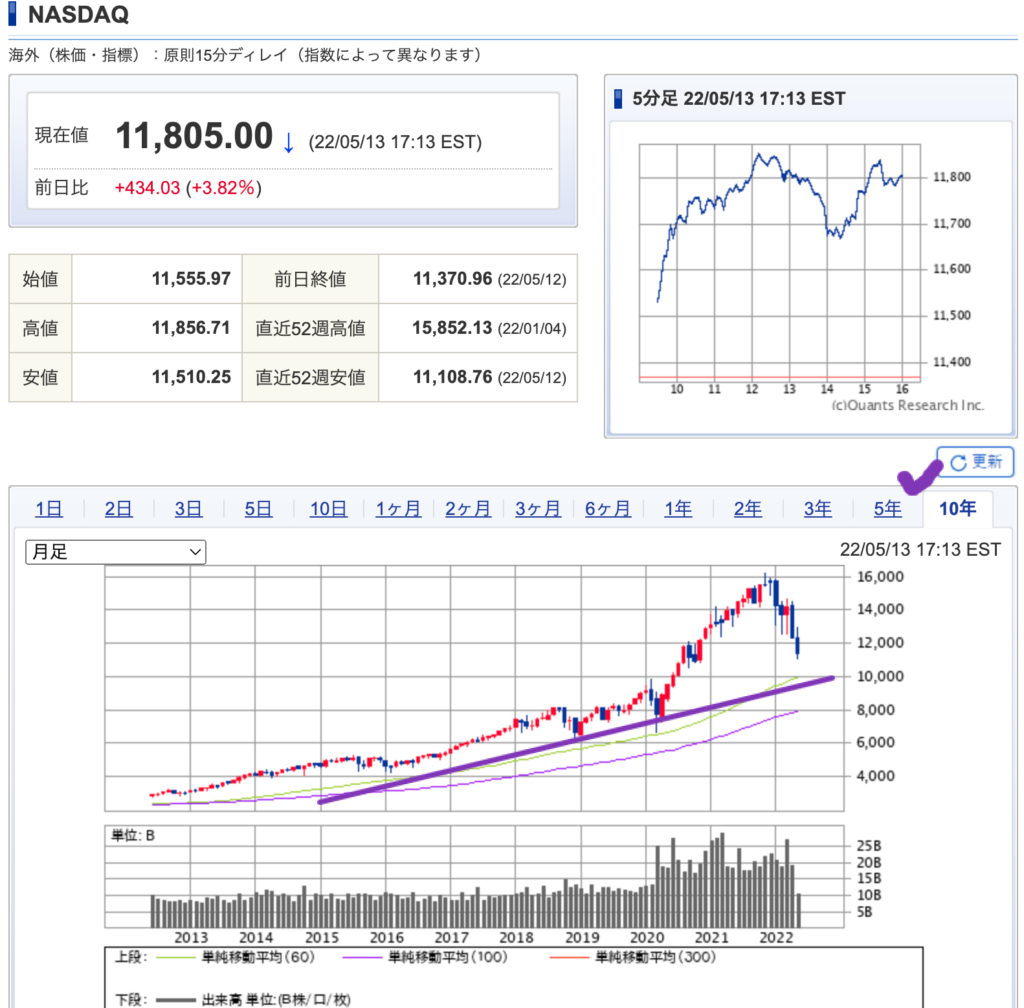Click the previous close 11,370.96
The height and width of the screenshot is (1008, 1024).
[x=452, y=279]
